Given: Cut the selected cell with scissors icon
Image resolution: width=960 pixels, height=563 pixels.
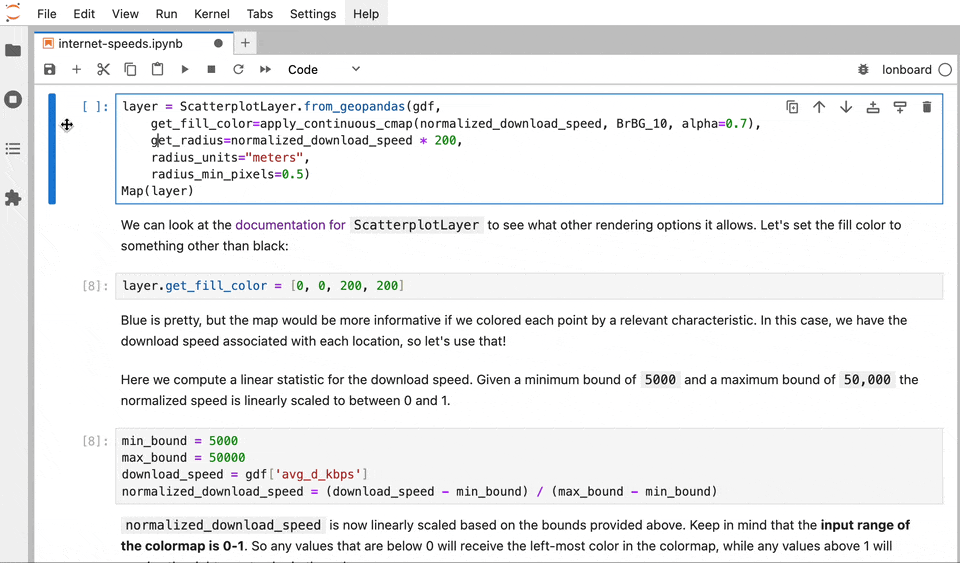Looking at the screenshot, I should 103,69.
